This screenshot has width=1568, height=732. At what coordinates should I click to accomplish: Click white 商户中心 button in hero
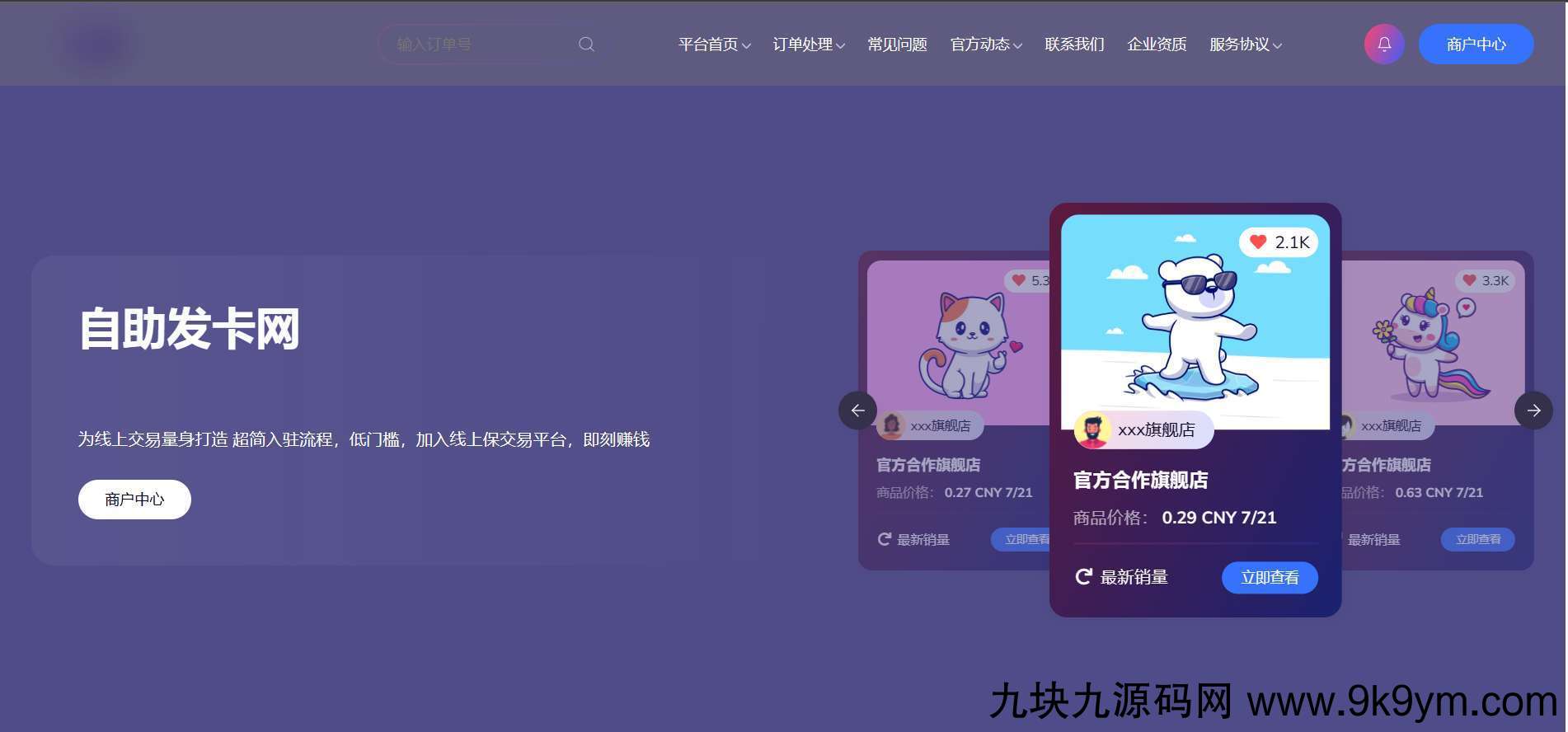[134, 500]
